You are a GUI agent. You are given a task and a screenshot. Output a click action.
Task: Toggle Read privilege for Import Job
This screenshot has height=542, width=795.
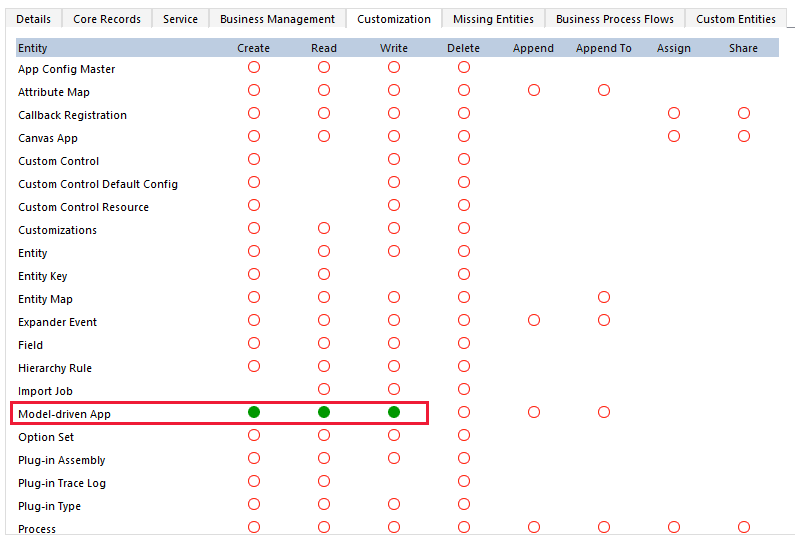tap(324, 389)
